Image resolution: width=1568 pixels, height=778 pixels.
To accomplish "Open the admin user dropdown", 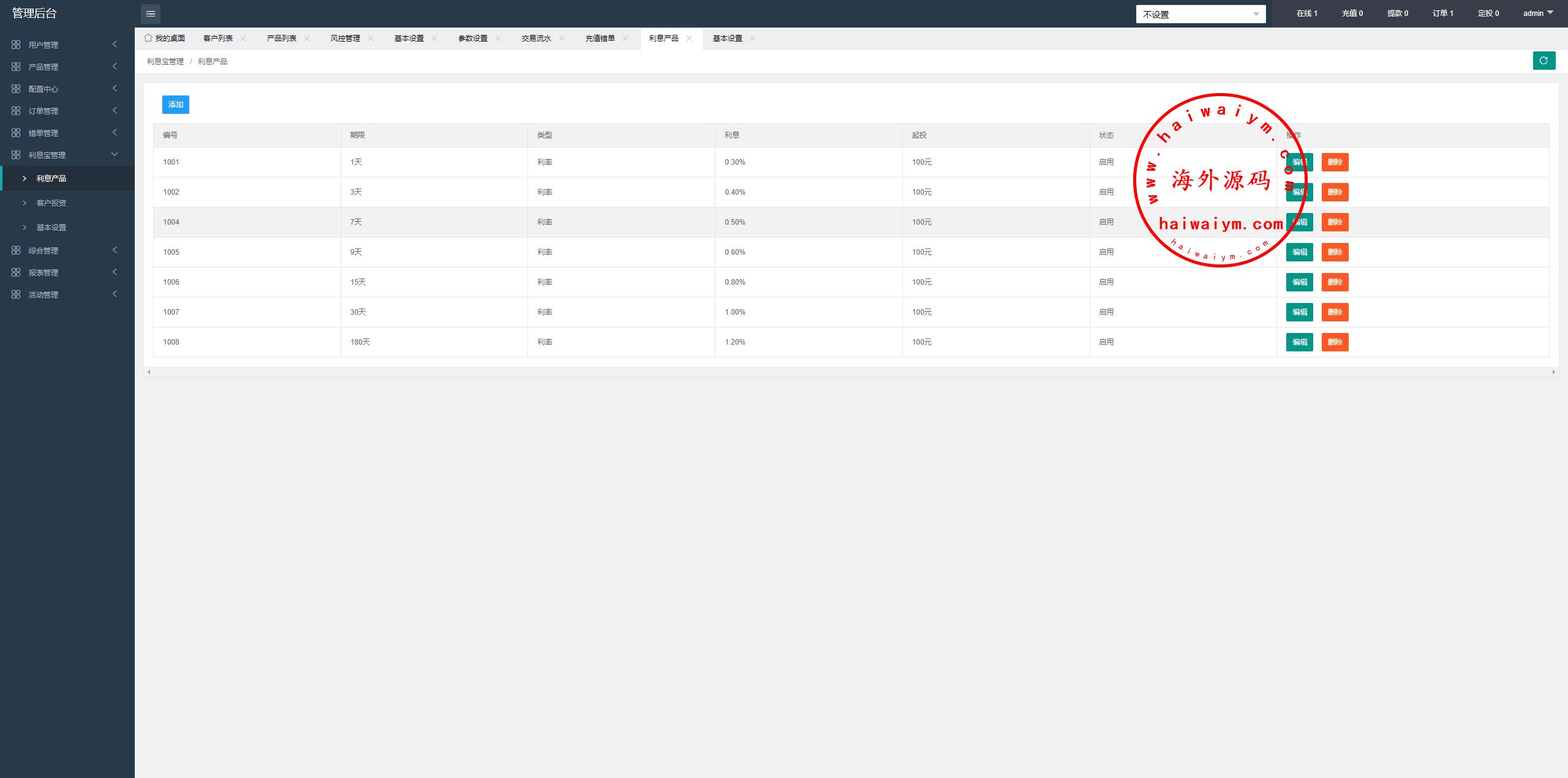I will [1538, 13].
